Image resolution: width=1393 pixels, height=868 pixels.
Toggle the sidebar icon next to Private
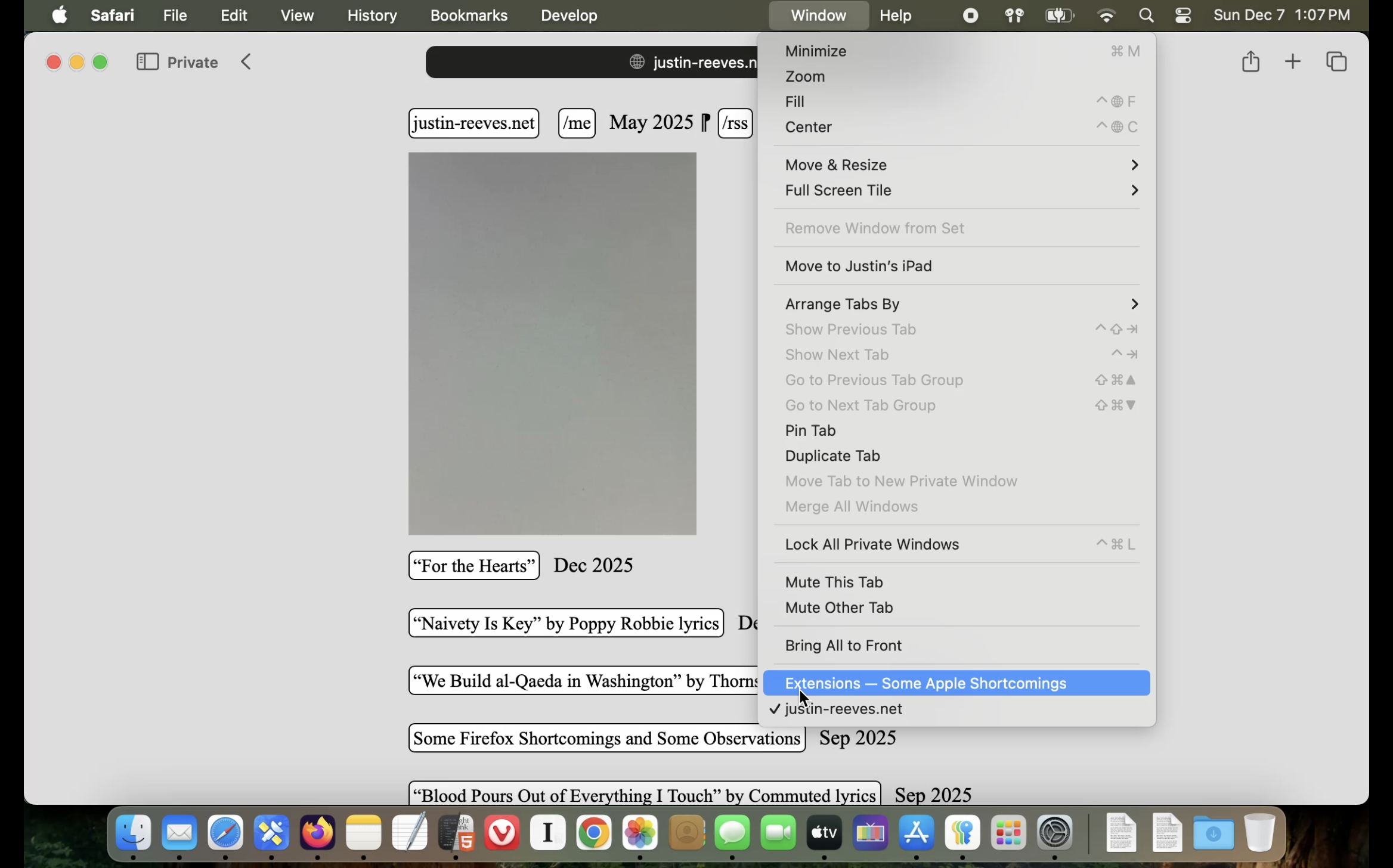(x=147, y=62)
